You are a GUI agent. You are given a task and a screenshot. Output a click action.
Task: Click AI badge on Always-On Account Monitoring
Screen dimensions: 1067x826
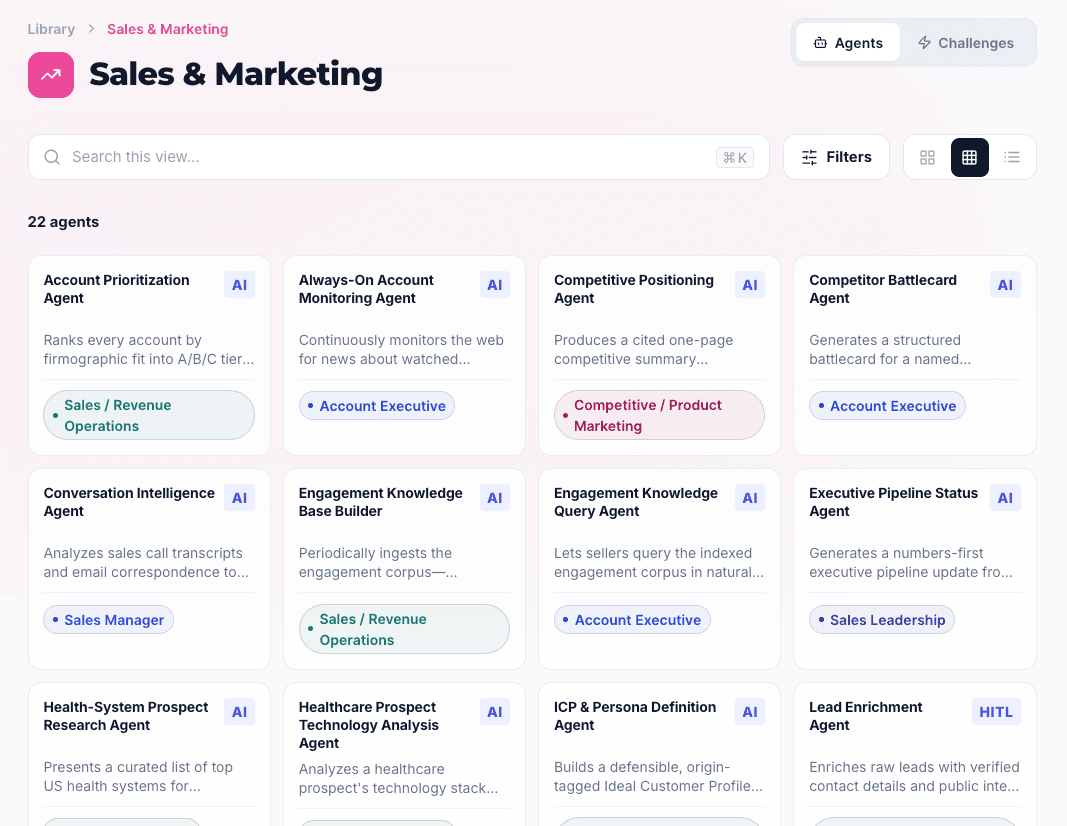[x=495, y=285]
